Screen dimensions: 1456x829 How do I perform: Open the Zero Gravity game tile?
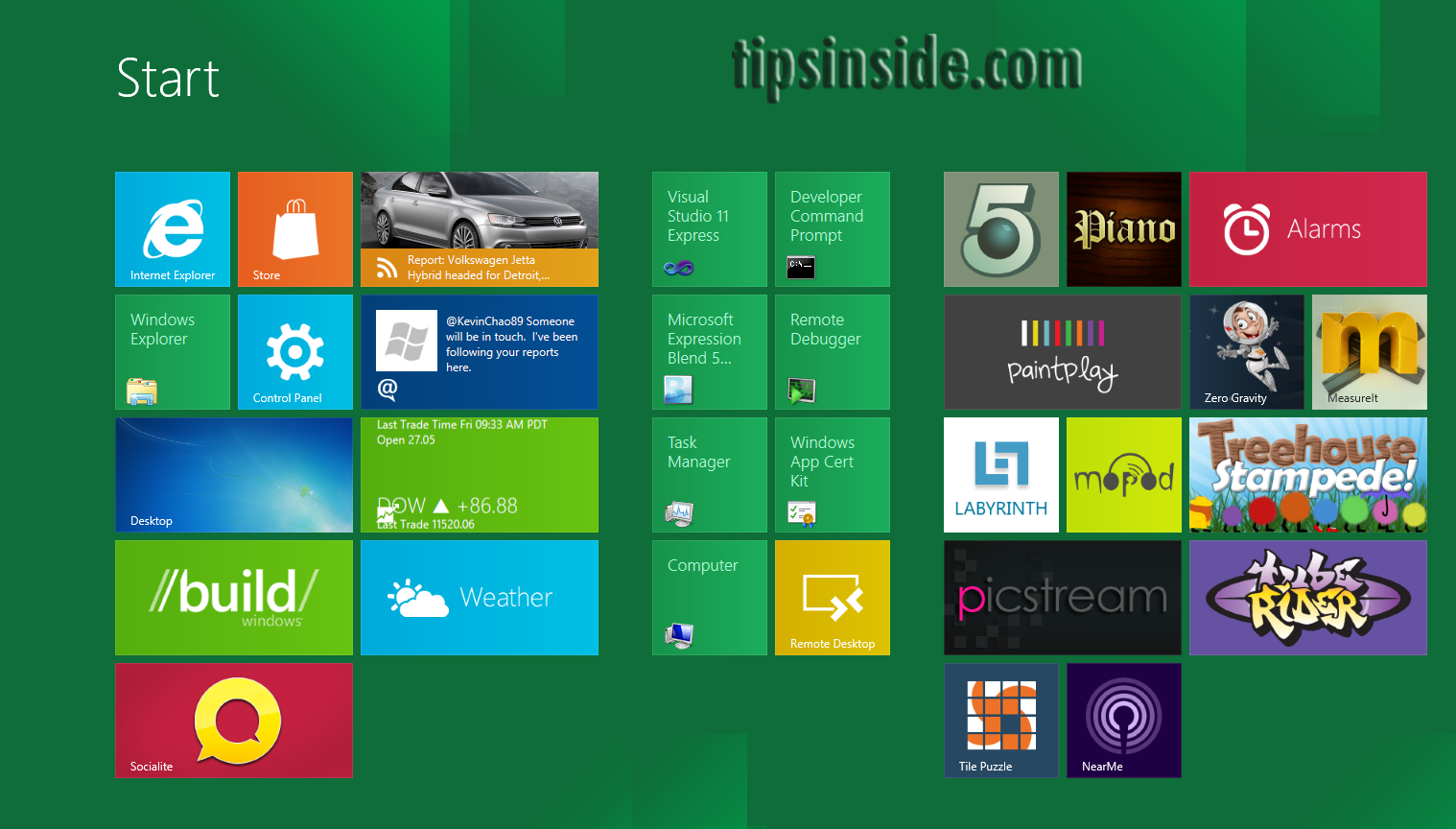tap(1247, 352)
